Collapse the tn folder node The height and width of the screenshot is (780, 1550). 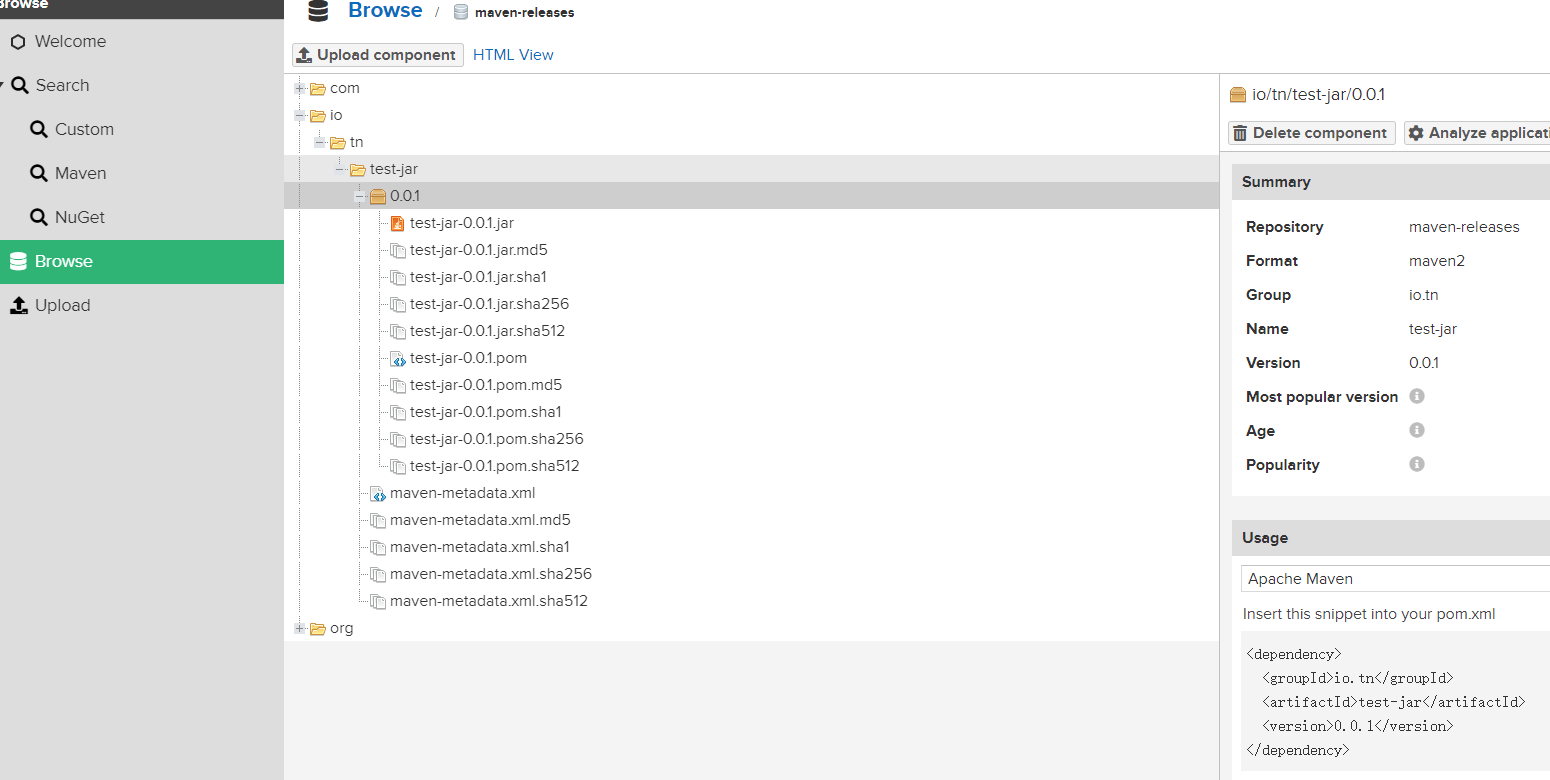pos(319,142)
